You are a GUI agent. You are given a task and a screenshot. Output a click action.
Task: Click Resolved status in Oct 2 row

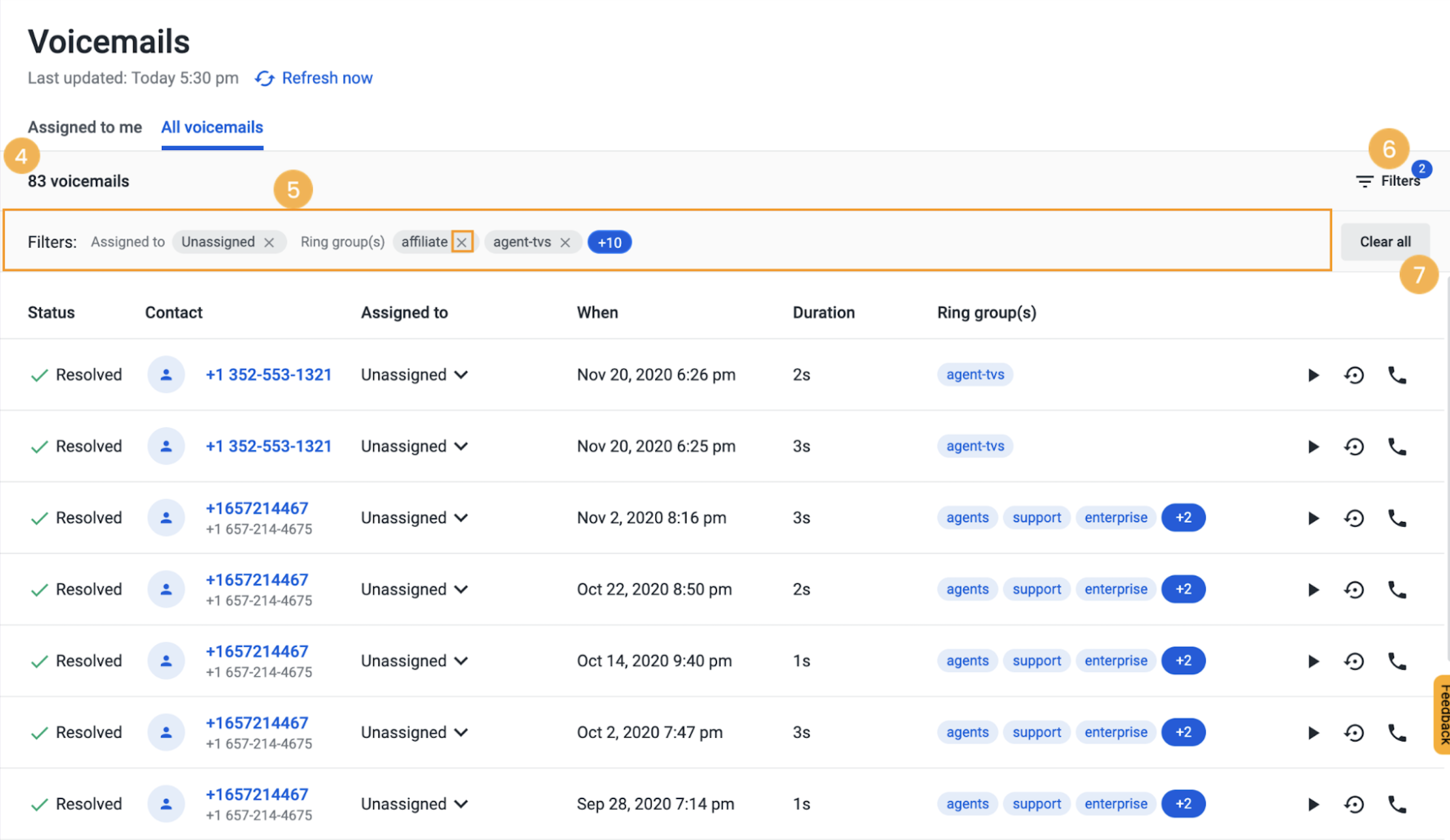click(x=76, y=733)
